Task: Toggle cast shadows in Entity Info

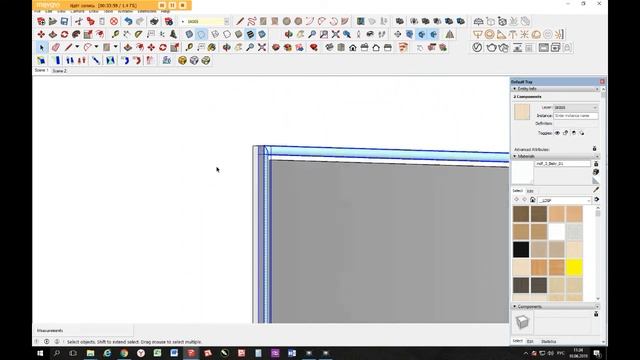Action: click(x=582, y=133)
